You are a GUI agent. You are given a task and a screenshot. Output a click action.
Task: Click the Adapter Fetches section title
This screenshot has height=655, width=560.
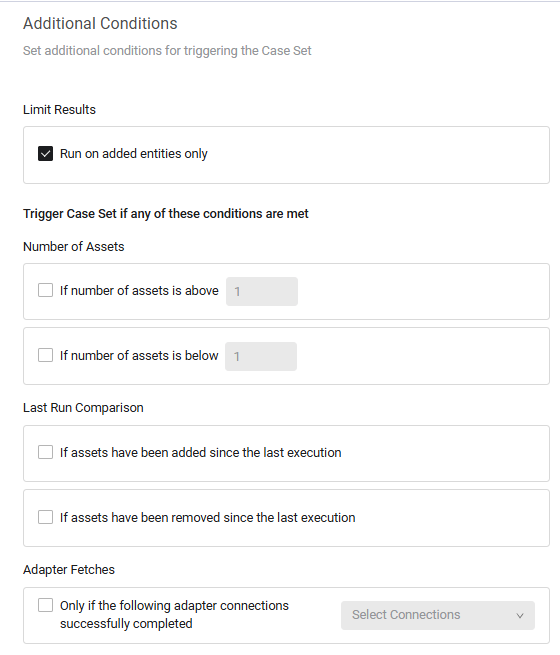point(69,570)
